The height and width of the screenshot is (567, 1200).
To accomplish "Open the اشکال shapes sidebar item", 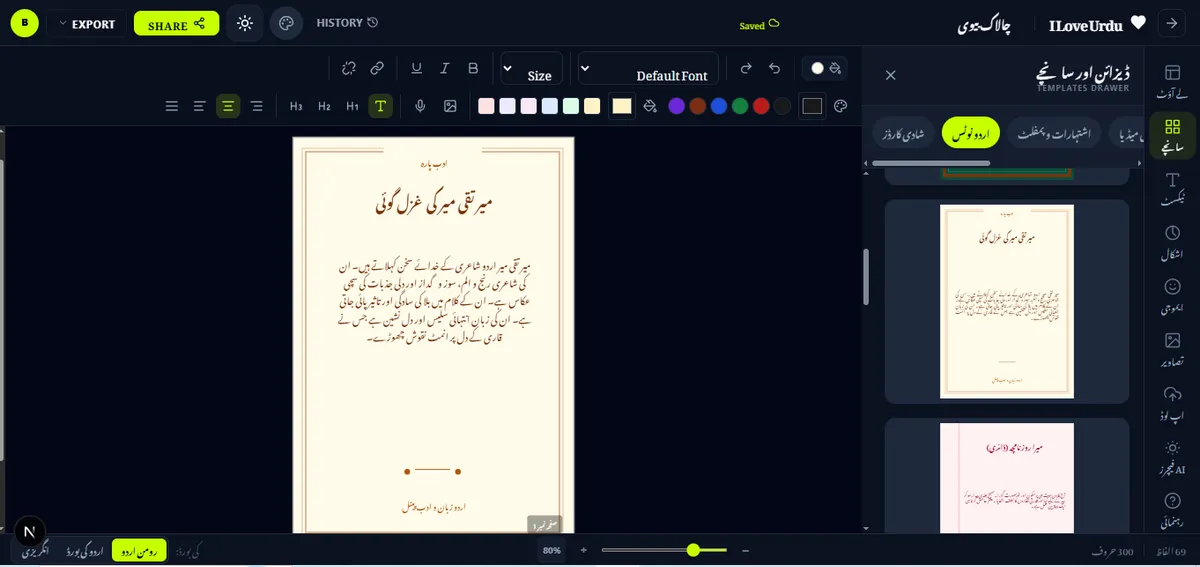I will tap(1173, 243).
